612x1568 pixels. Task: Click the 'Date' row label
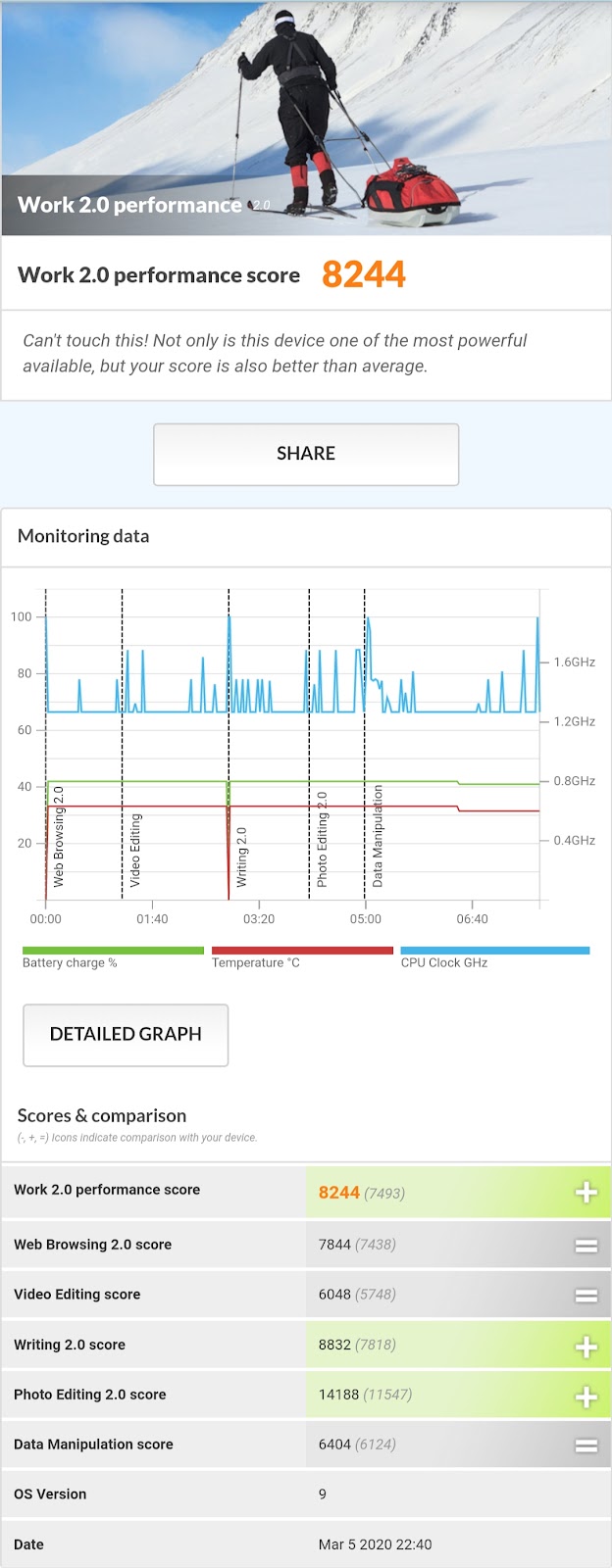coord(28,1544)
